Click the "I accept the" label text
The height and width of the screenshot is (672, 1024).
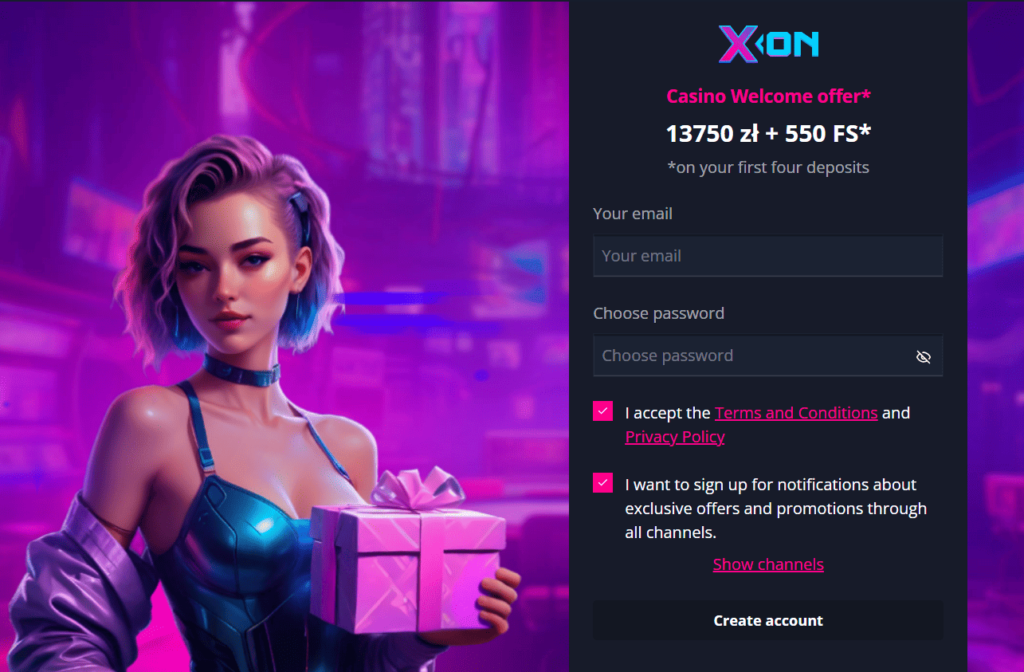pyautogui.click(x=667, y=413)
